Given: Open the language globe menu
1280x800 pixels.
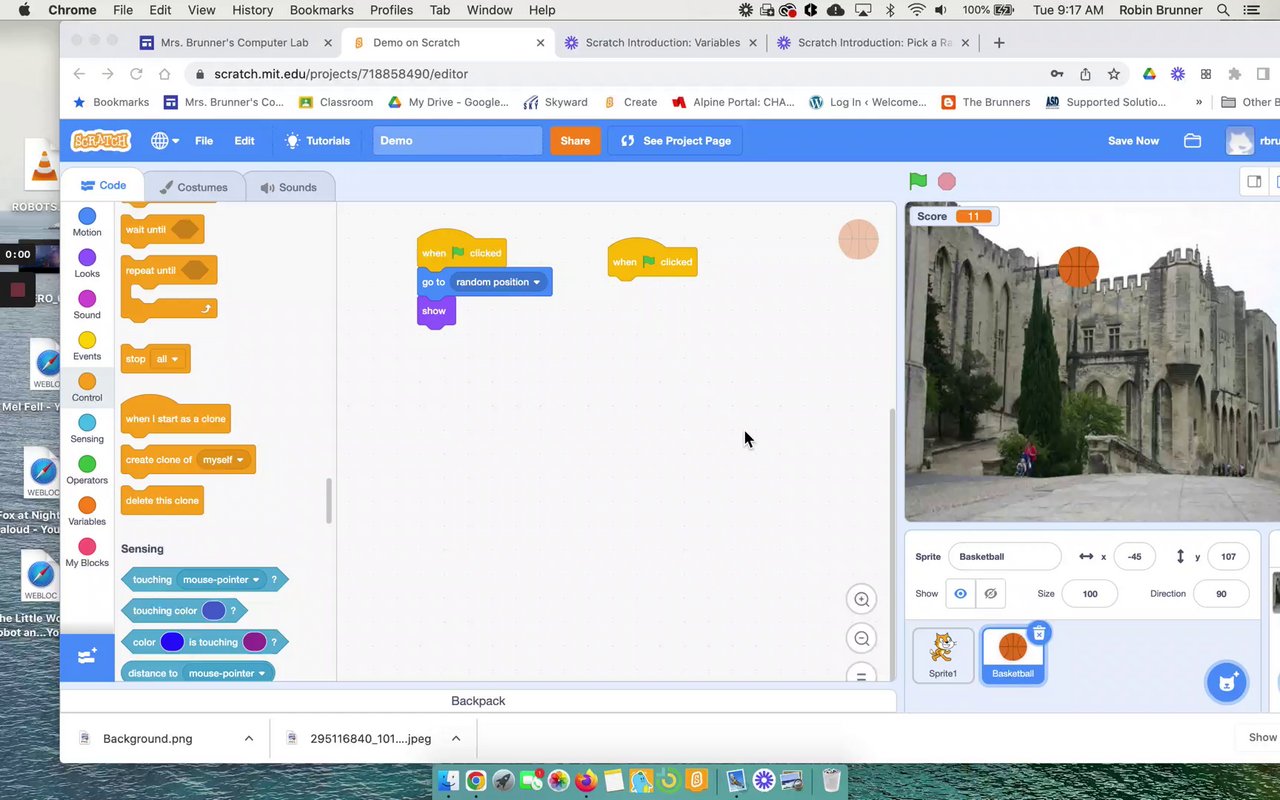Looking at the screenshot, I should [165, 141].
